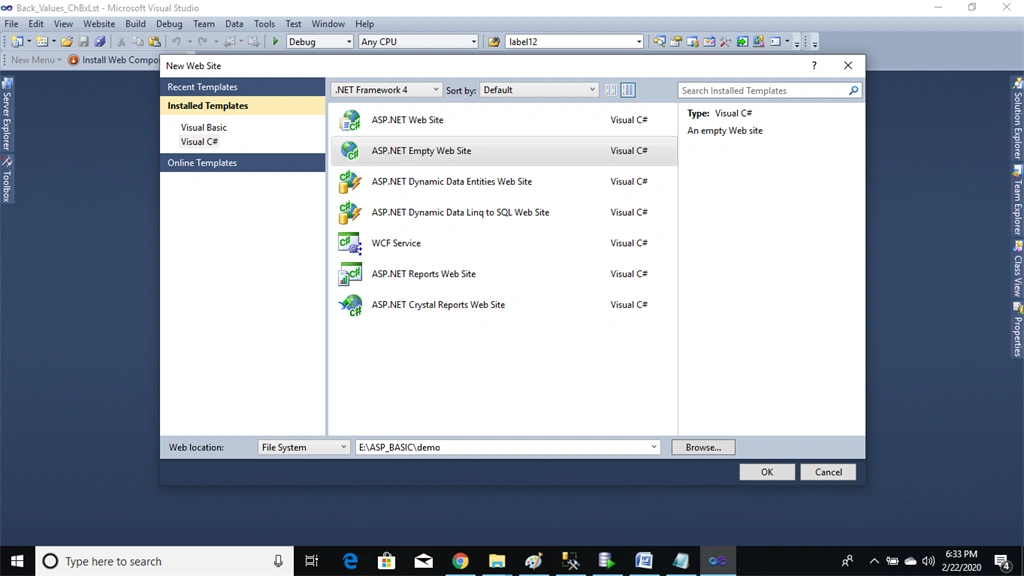Select the WCF Service template

pos(504,243)
